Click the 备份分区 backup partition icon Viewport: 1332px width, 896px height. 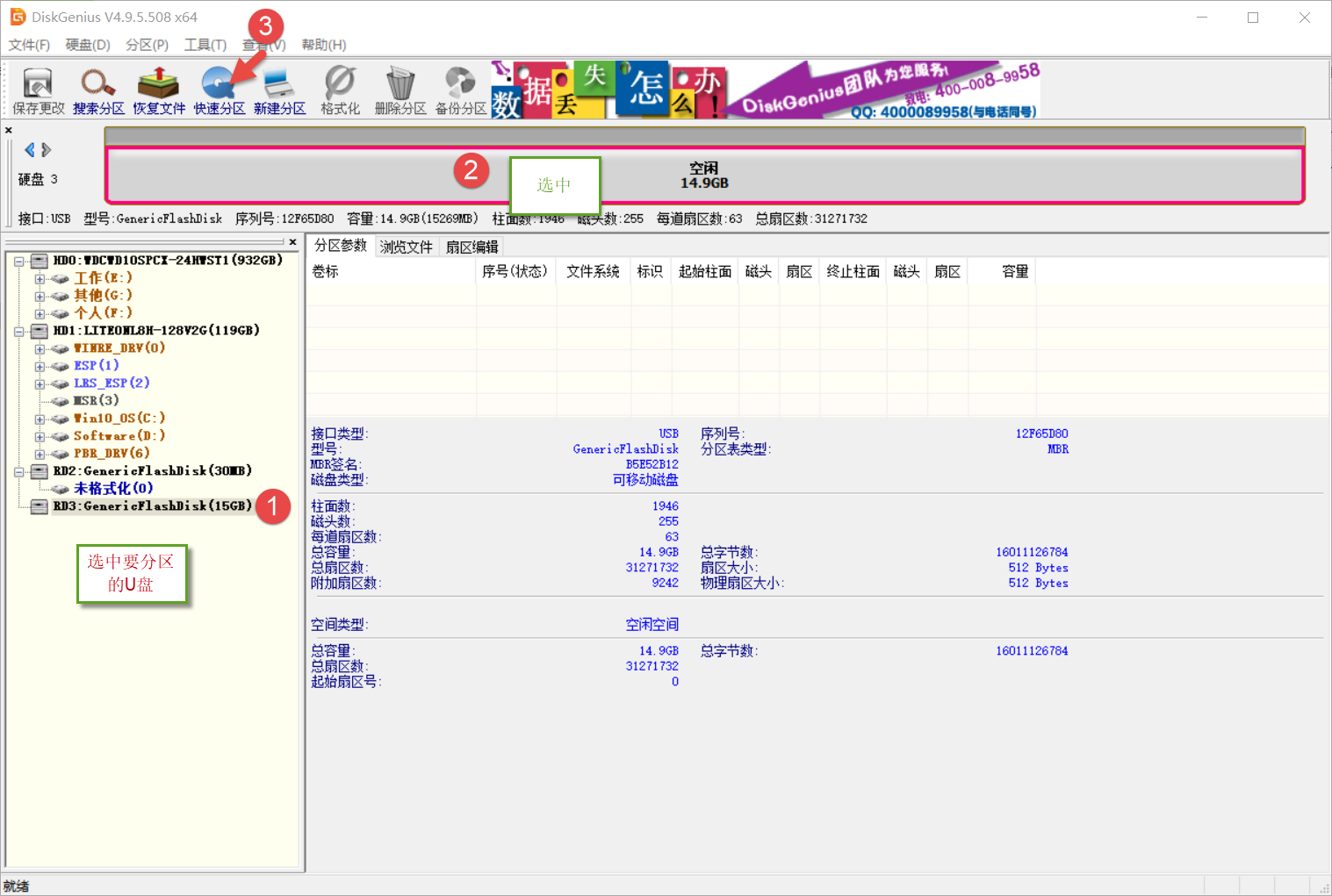click(461, 90)
